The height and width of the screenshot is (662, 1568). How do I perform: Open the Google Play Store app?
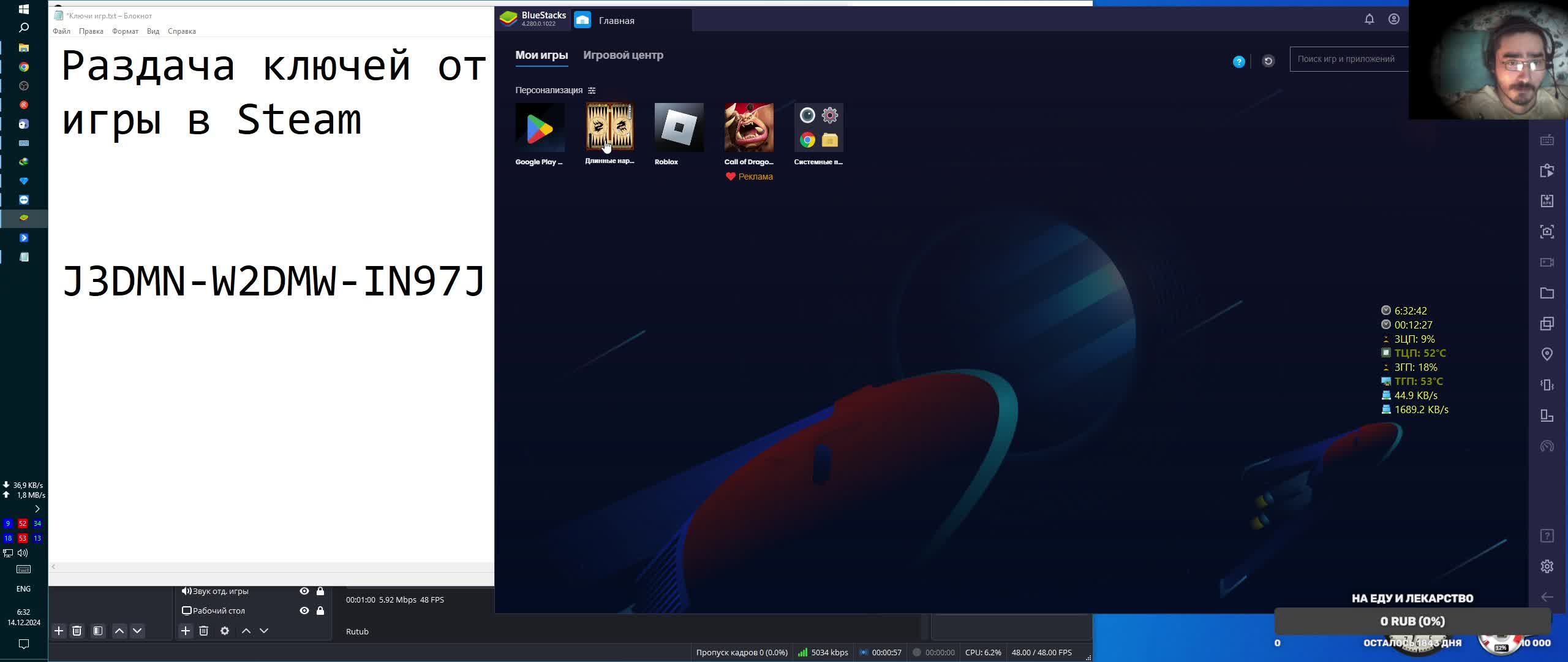tap(540, 127)
